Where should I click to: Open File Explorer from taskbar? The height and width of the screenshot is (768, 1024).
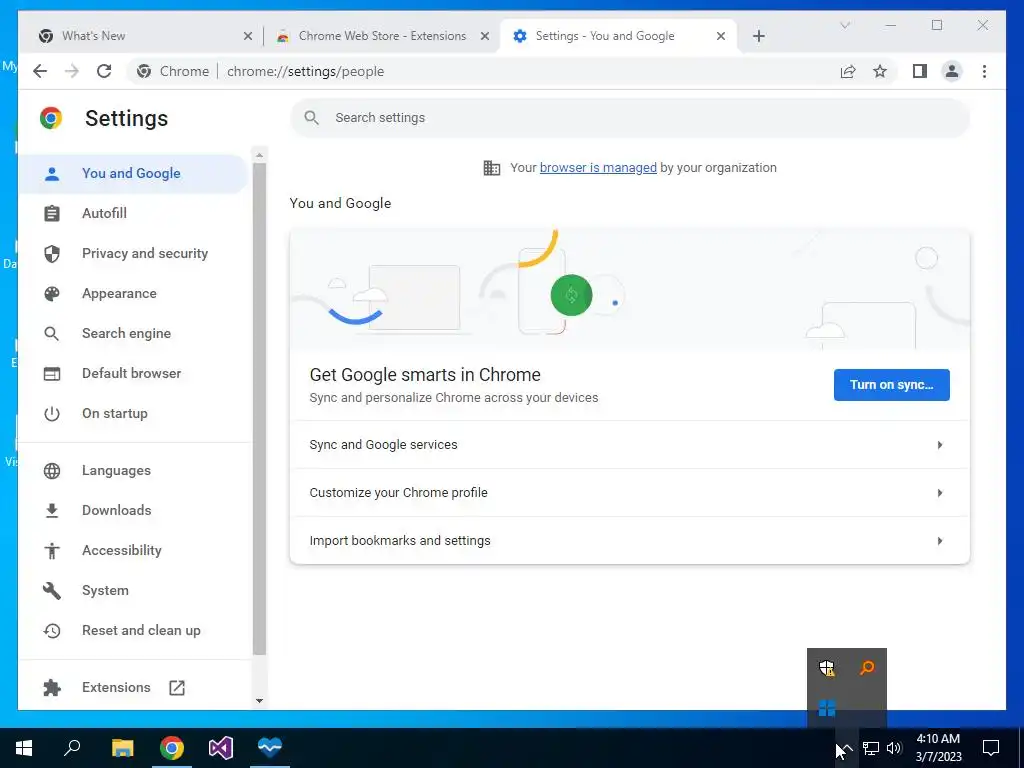point(122,747)
